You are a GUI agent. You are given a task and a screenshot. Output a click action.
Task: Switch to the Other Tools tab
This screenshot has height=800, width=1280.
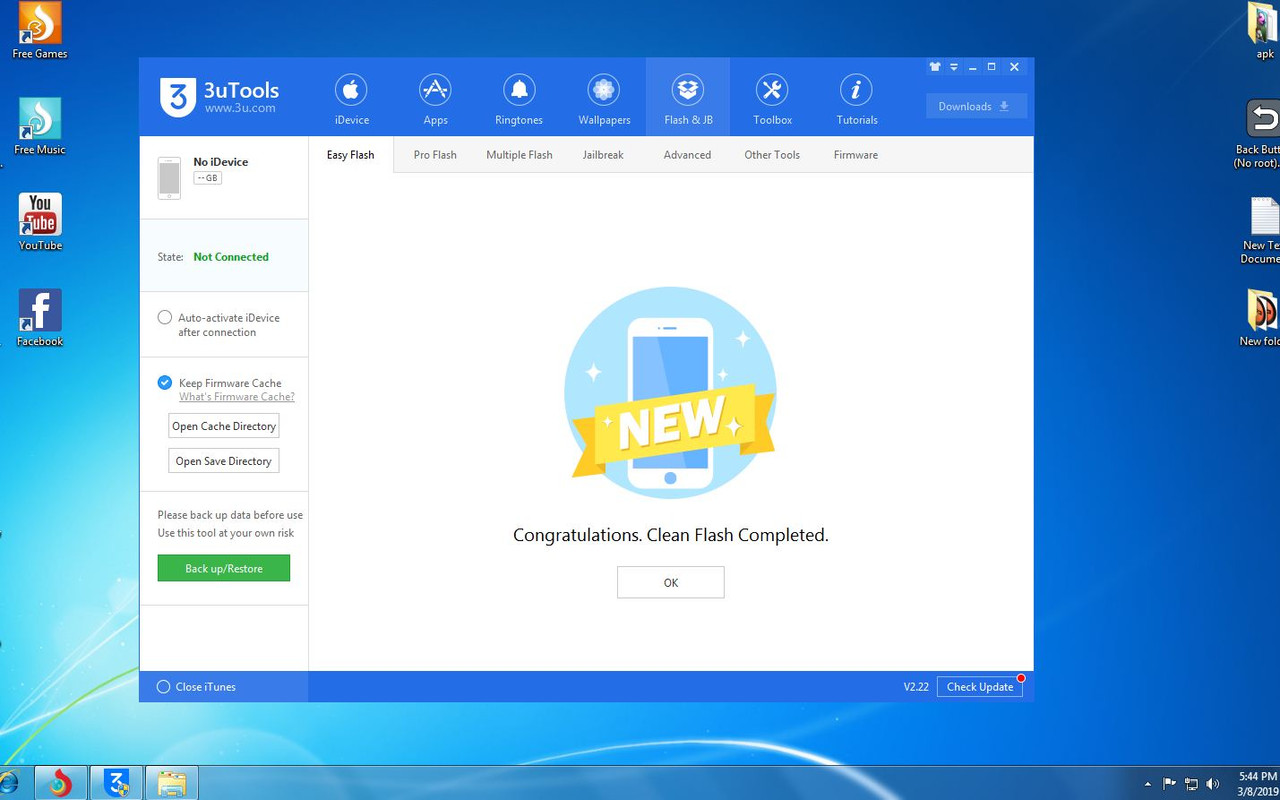(772, 155)
